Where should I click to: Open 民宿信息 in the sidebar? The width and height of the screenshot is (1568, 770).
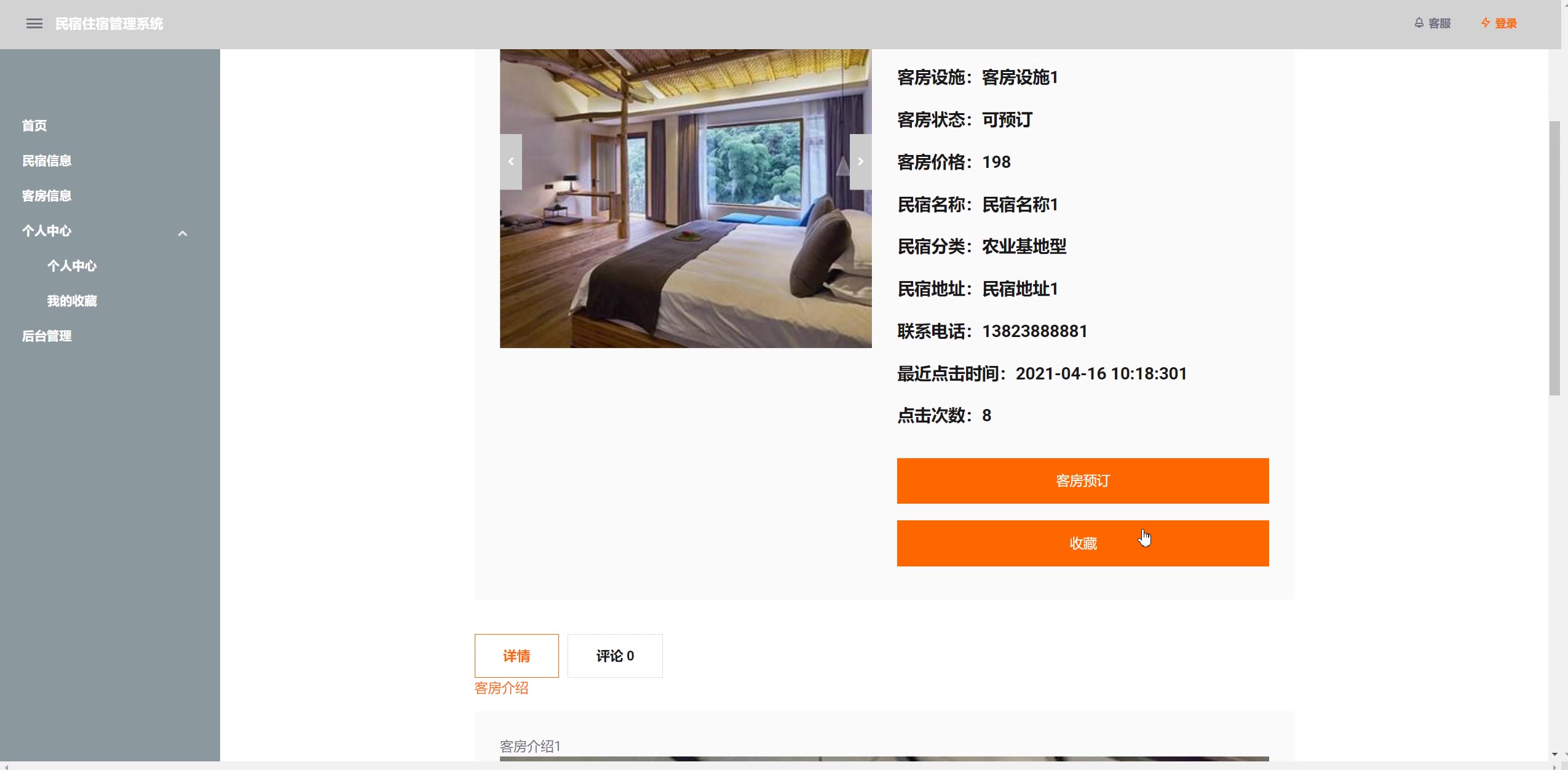pos(47,161)
